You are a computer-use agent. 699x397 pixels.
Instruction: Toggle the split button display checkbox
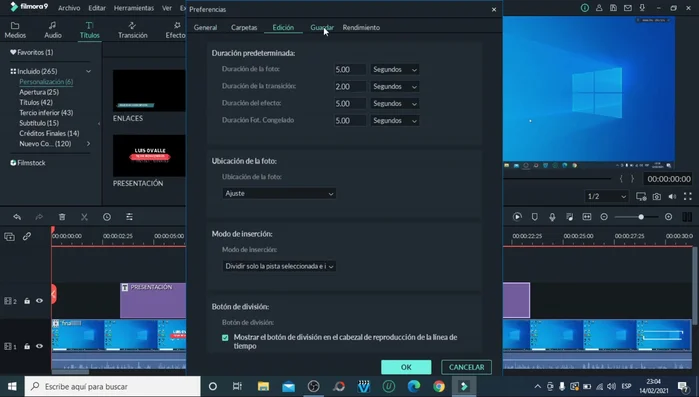point(225,337)
